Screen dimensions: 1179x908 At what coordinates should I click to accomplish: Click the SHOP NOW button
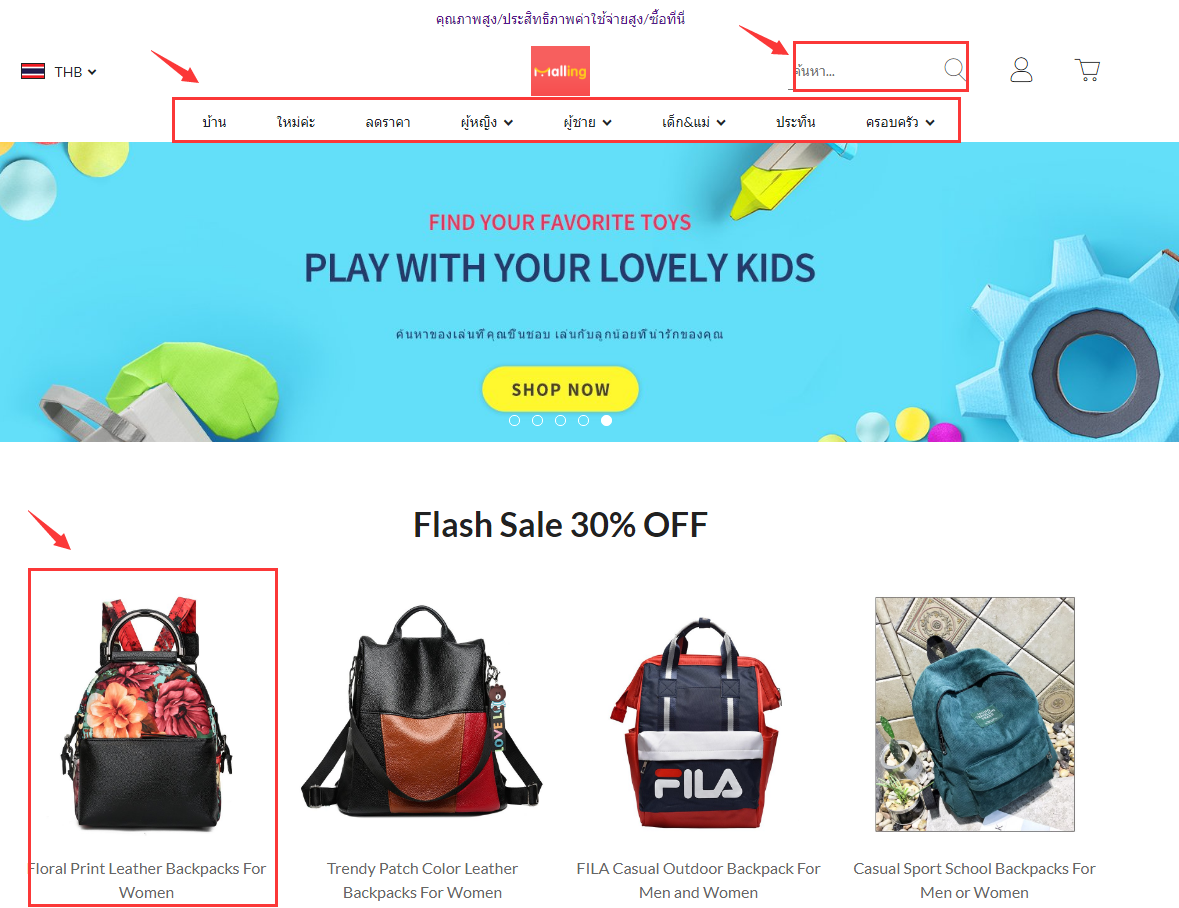point(560,389)
